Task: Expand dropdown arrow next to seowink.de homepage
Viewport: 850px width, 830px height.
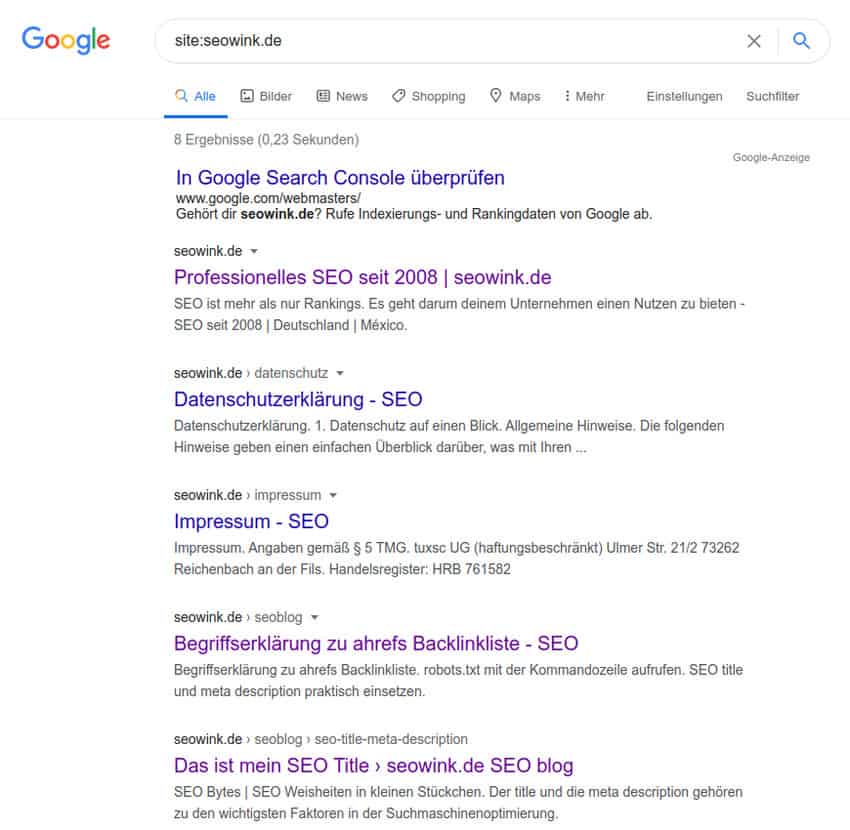Action: (254, 252)
